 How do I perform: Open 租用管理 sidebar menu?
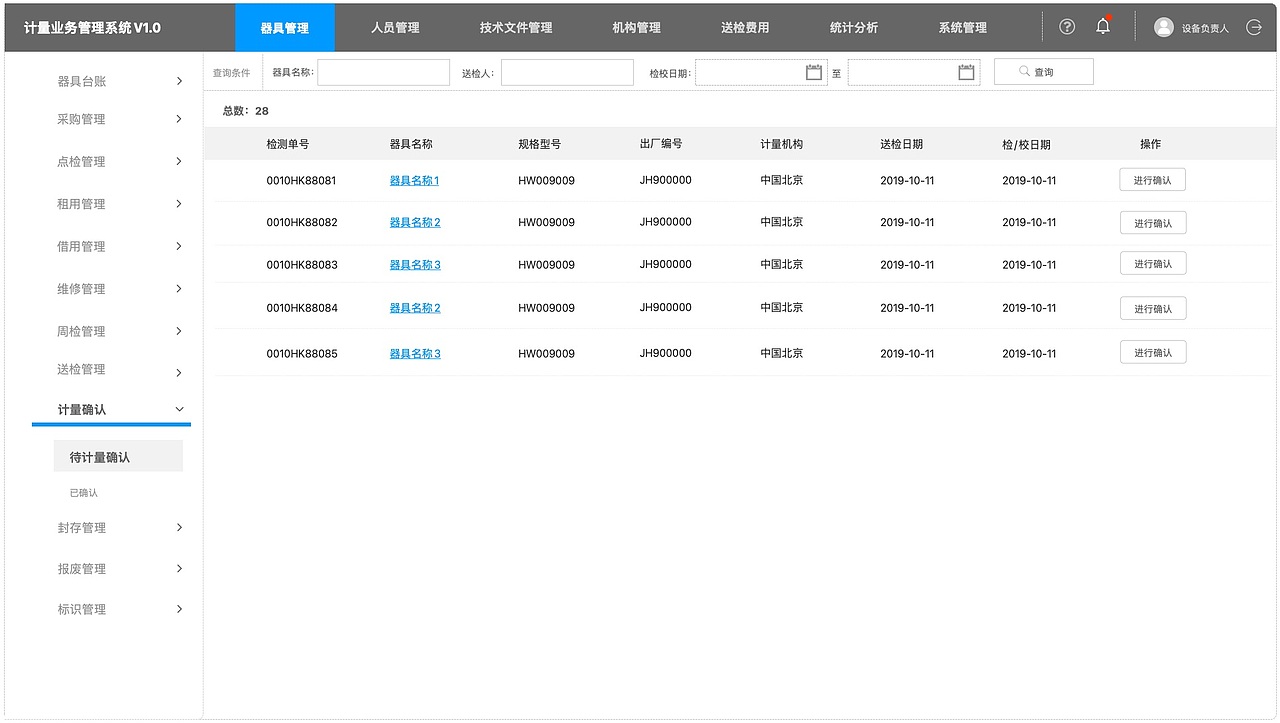81,204
